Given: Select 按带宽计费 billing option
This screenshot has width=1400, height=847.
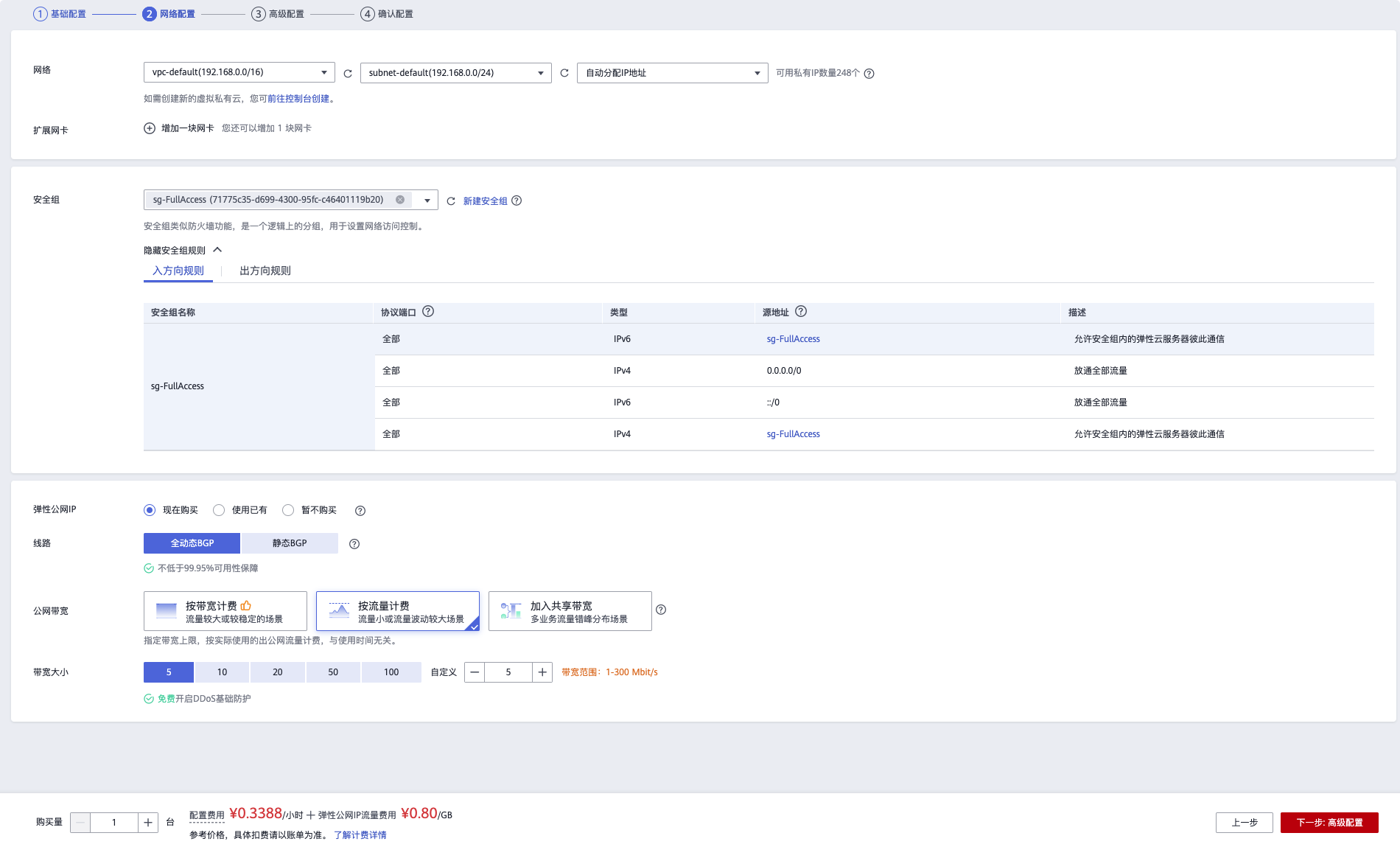Looking at the screenshot, I should pos(225,611).
